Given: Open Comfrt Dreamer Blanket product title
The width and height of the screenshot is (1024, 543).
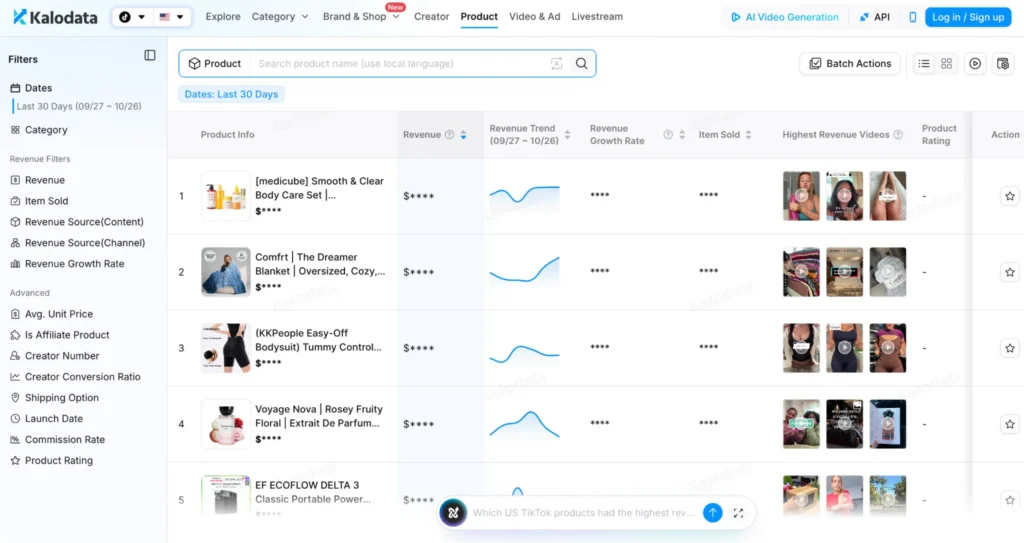Looking at the screenshot, I should [x=320, y=264].
